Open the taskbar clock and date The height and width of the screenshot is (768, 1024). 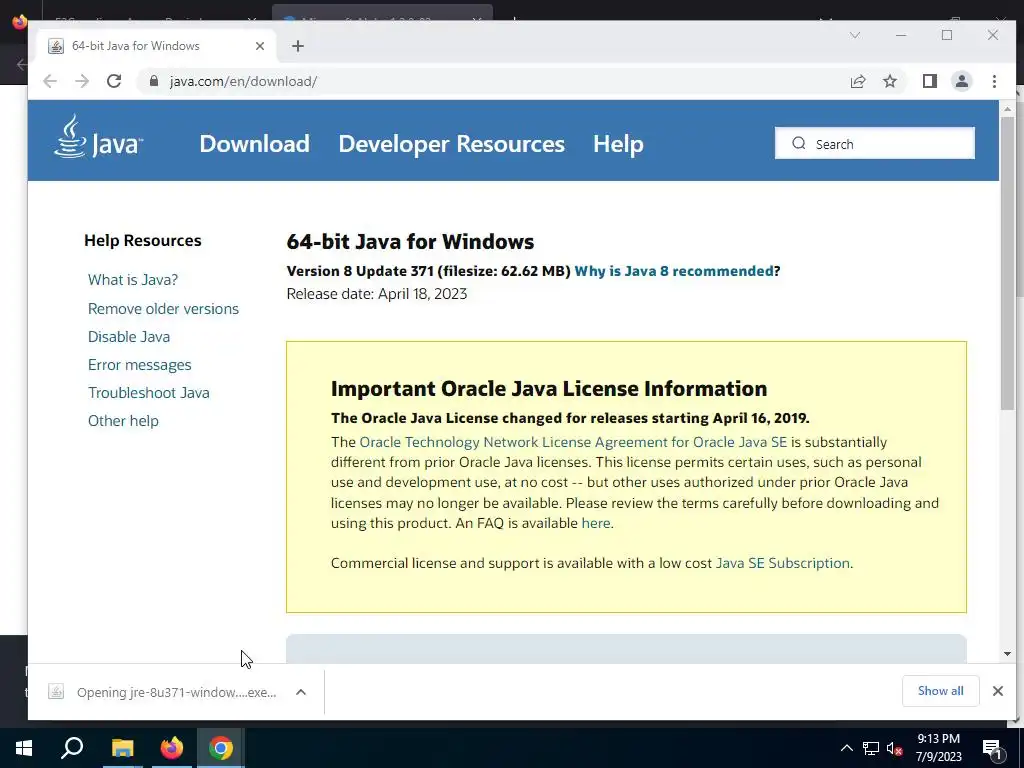point(938,748)
